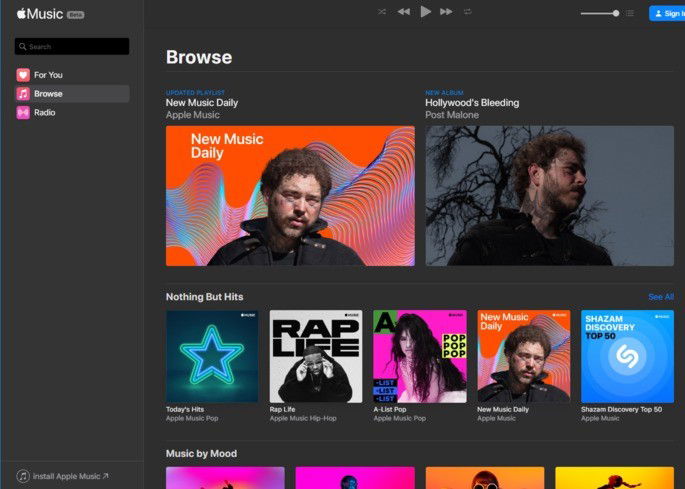Focus the Search field
The width and height of the screenshot is (685, 489).
tap(72, 46)
